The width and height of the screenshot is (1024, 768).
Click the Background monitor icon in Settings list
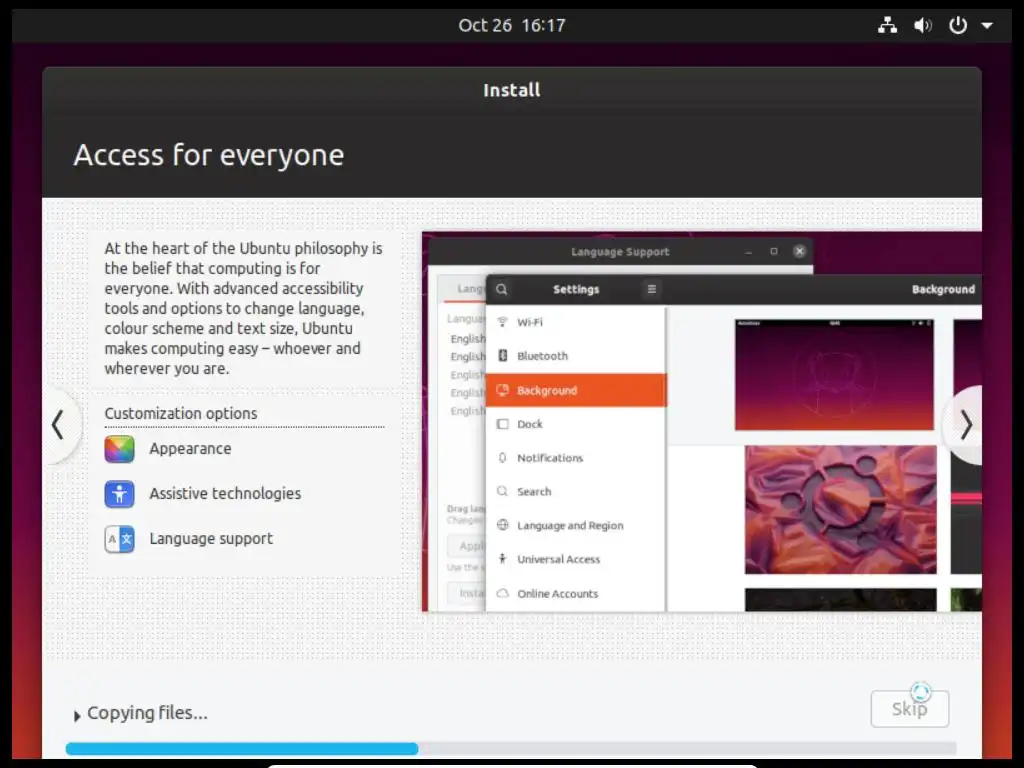(x=502, y=391)
